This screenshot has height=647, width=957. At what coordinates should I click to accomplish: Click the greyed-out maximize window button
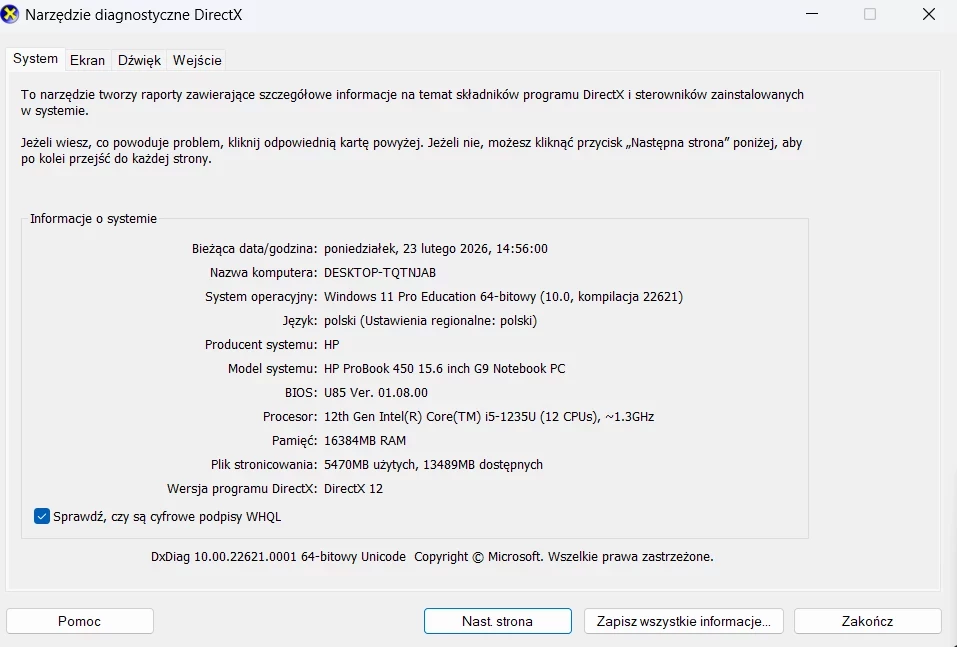click(x=869, y=14)
